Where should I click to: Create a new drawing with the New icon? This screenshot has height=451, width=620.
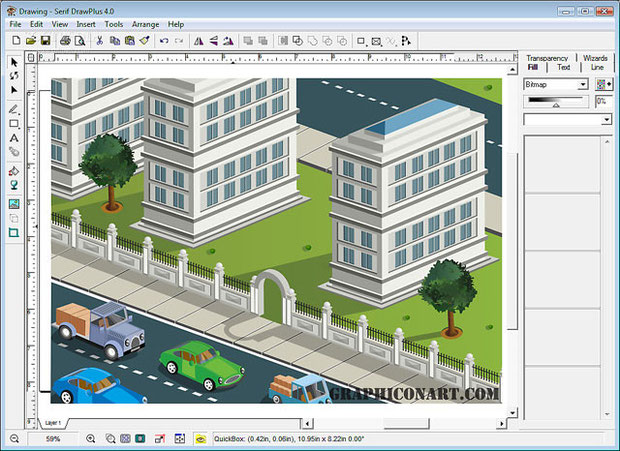click(16, 40)
